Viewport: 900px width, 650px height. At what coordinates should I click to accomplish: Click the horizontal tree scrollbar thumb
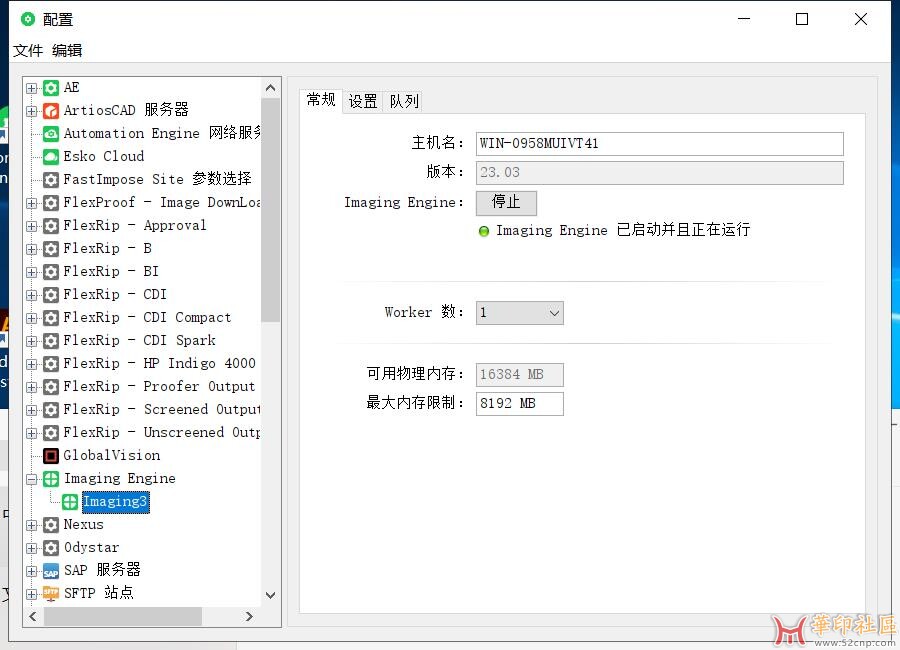[123, 616]
